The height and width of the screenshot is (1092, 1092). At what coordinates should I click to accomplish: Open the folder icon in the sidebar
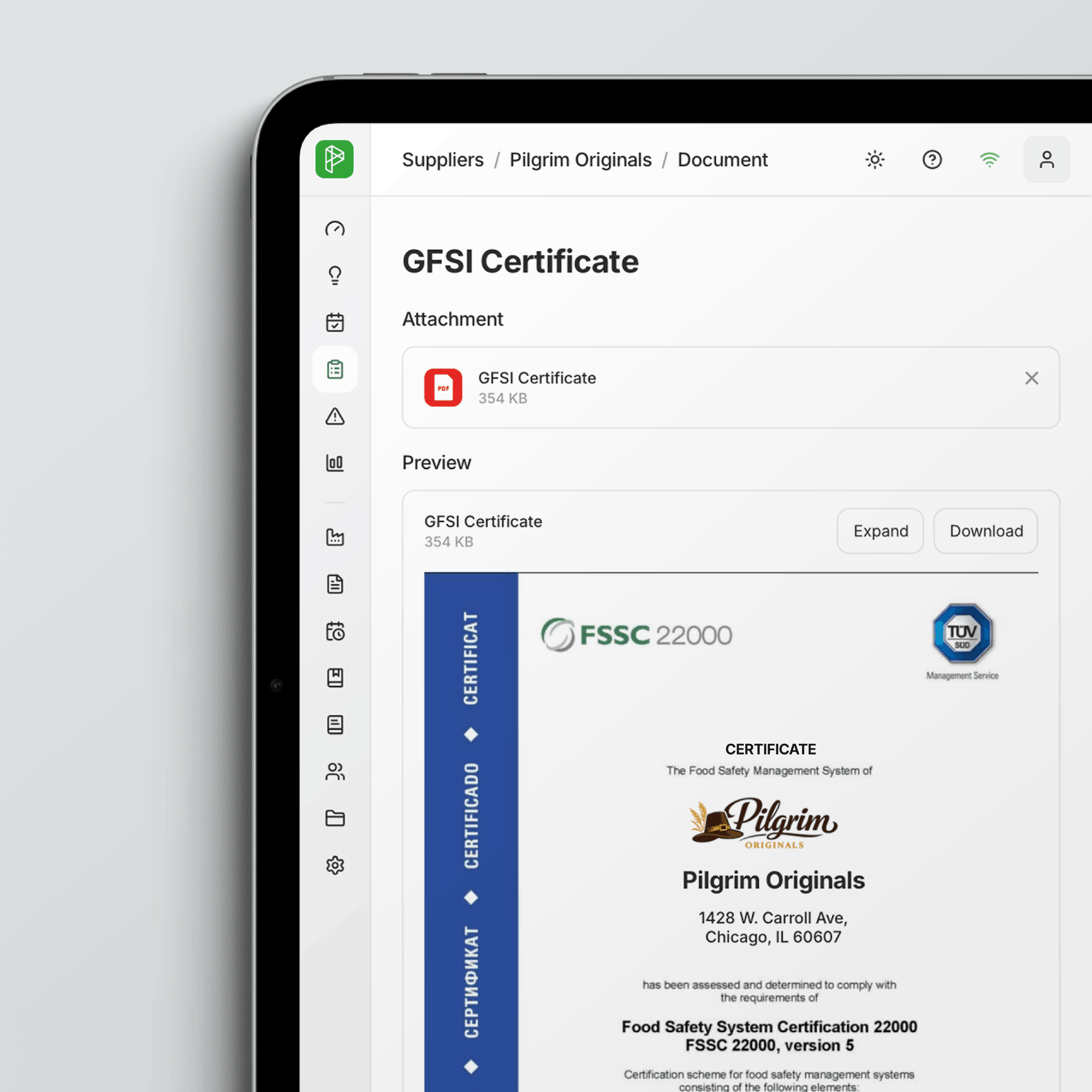335,818
